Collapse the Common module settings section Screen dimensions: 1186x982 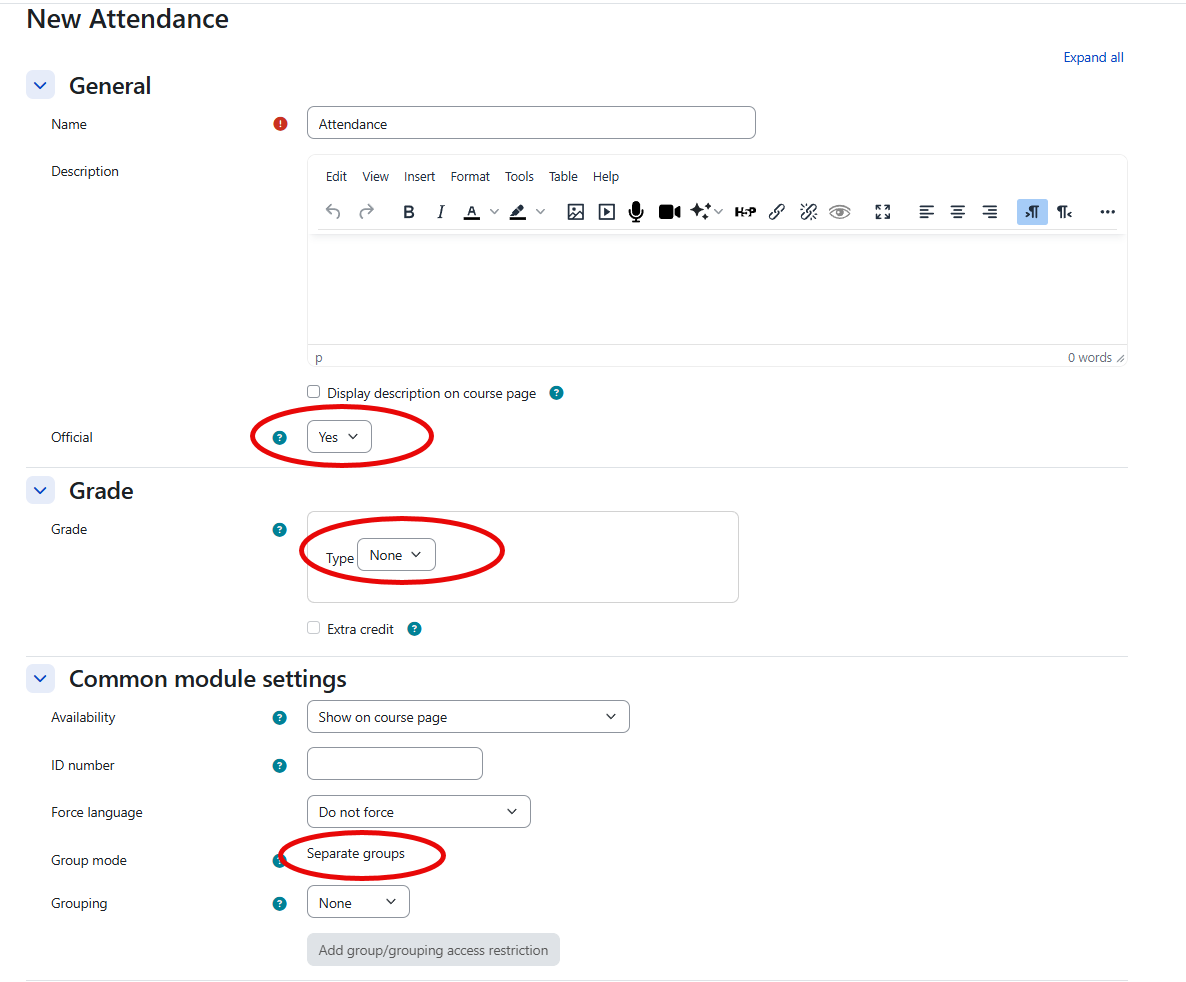(x=40, y=679)
